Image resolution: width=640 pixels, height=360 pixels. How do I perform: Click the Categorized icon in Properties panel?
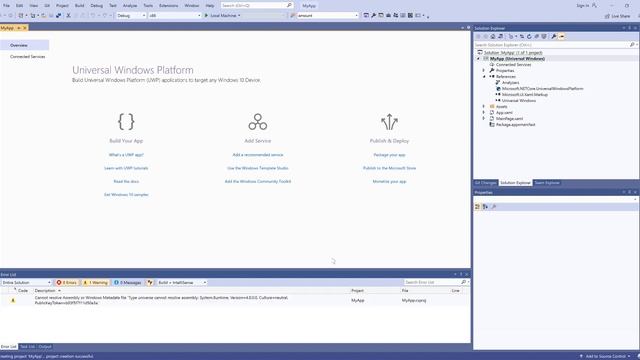point(478,207)
